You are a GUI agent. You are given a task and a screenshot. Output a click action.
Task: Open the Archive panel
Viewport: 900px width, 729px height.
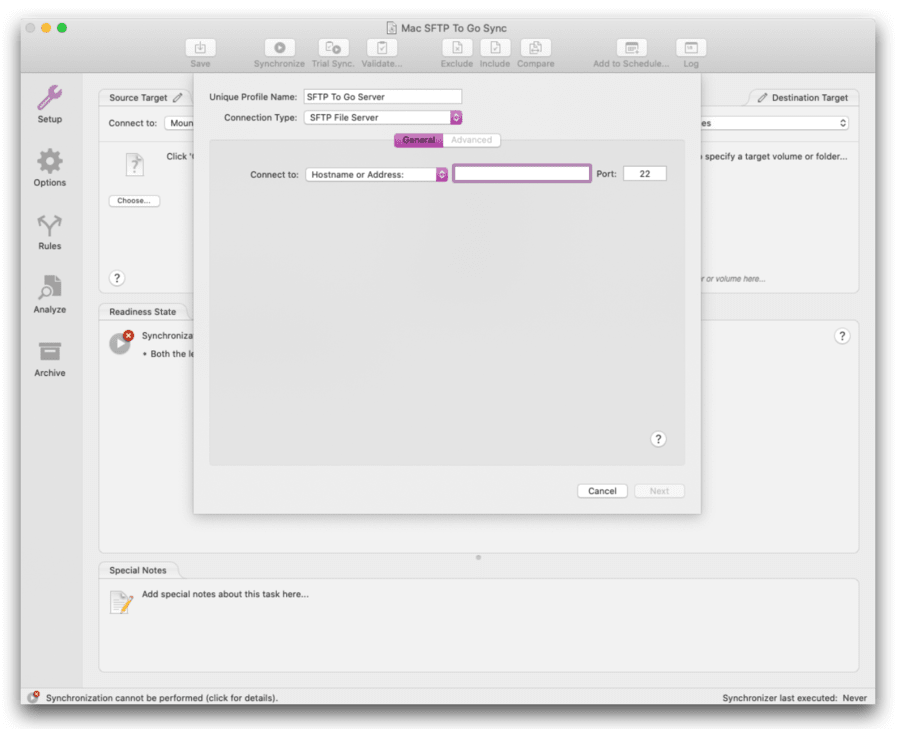pyautogui.click(x=48, y=357)
